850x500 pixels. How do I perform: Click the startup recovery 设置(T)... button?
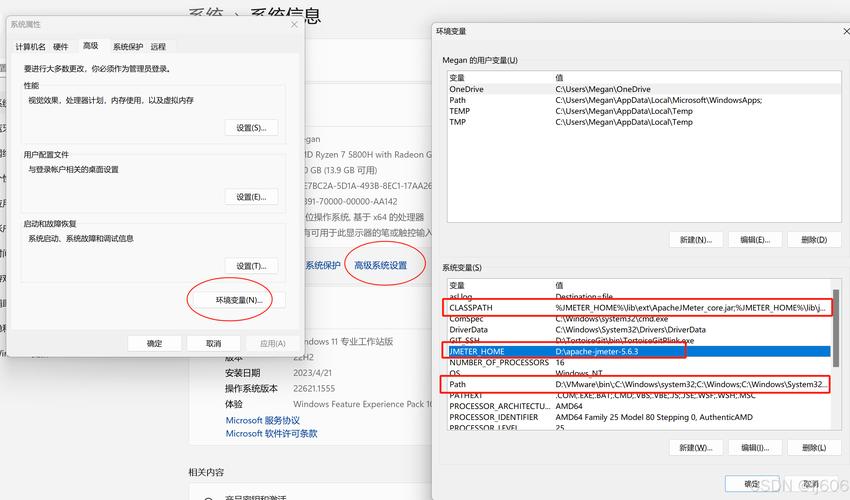pos(251,266)
